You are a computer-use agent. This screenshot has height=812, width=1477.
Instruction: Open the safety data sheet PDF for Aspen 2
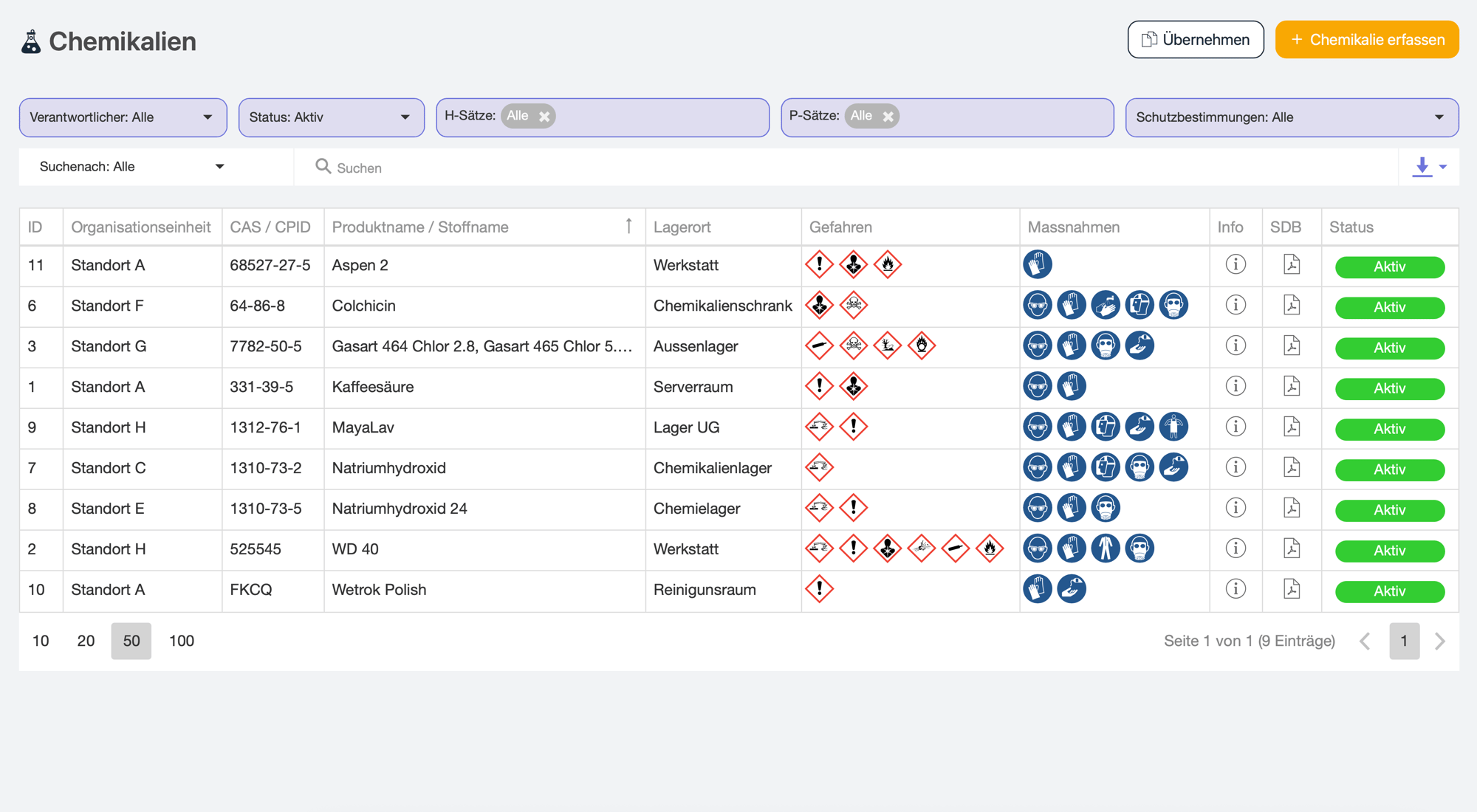1291,264
